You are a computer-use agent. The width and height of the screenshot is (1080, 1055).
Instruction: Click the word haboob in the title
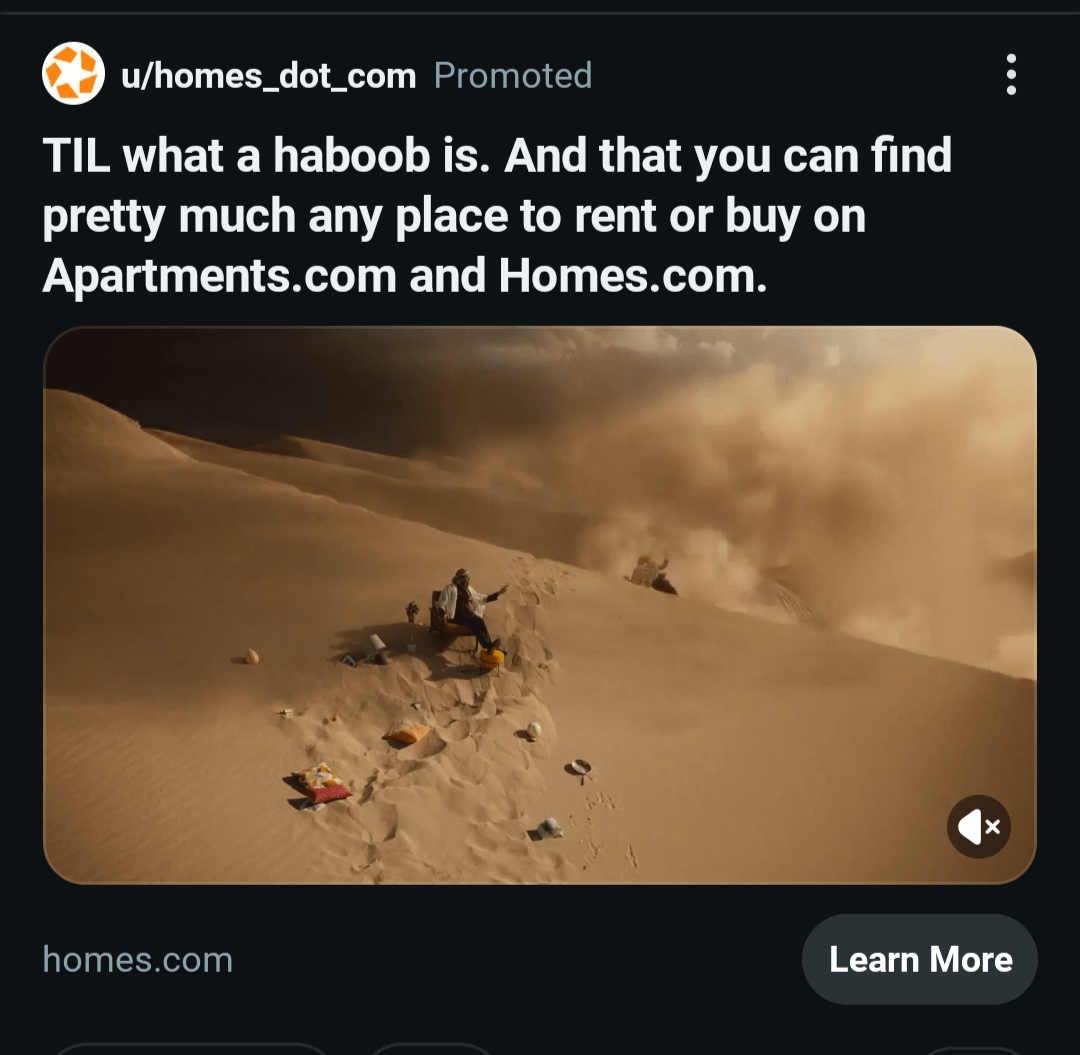pos(352,156)
